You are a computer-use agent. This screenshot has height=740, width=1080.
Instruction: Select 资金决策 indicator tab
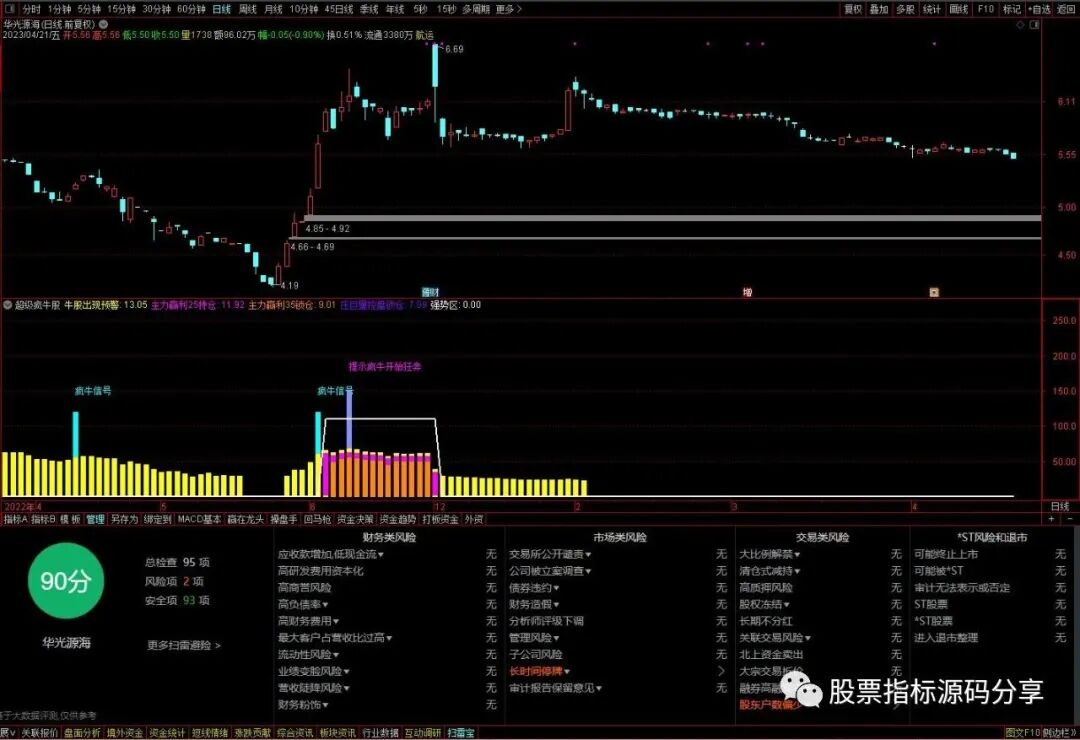click(355, 520)
